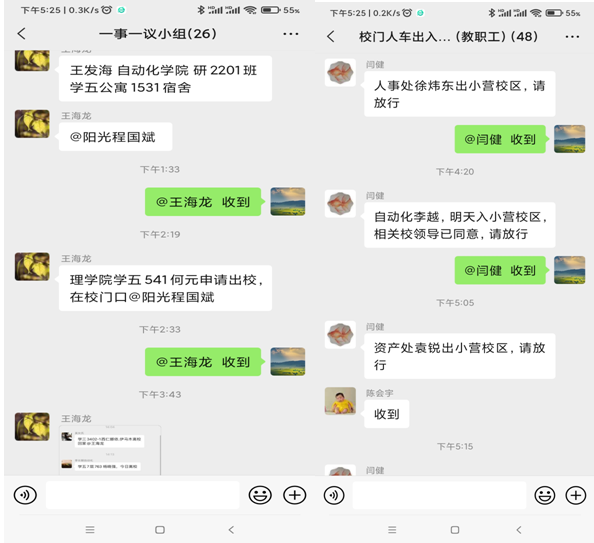Tap 闫健 avatar beside 资产处袁锐 message
Viewport: 594px width, 543px height.
point(340,335)
